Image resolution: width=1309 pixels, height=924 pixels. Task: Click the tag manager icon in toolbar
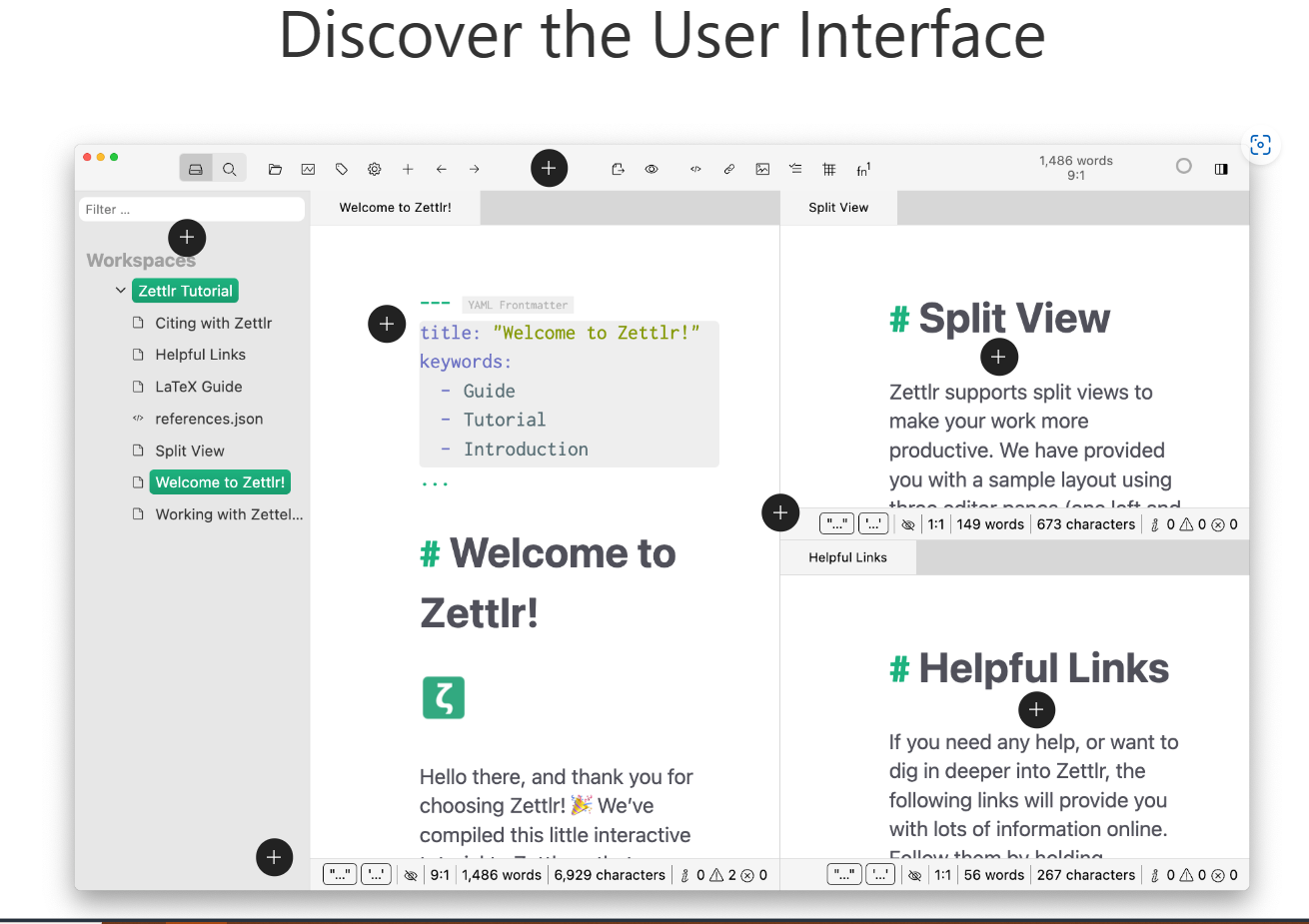click(342, 170)
